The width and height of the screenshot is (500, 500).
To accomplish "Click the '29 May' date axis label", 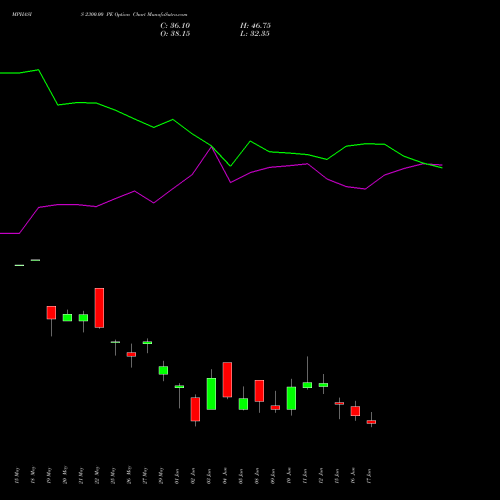I will click(x=161, y=475).
